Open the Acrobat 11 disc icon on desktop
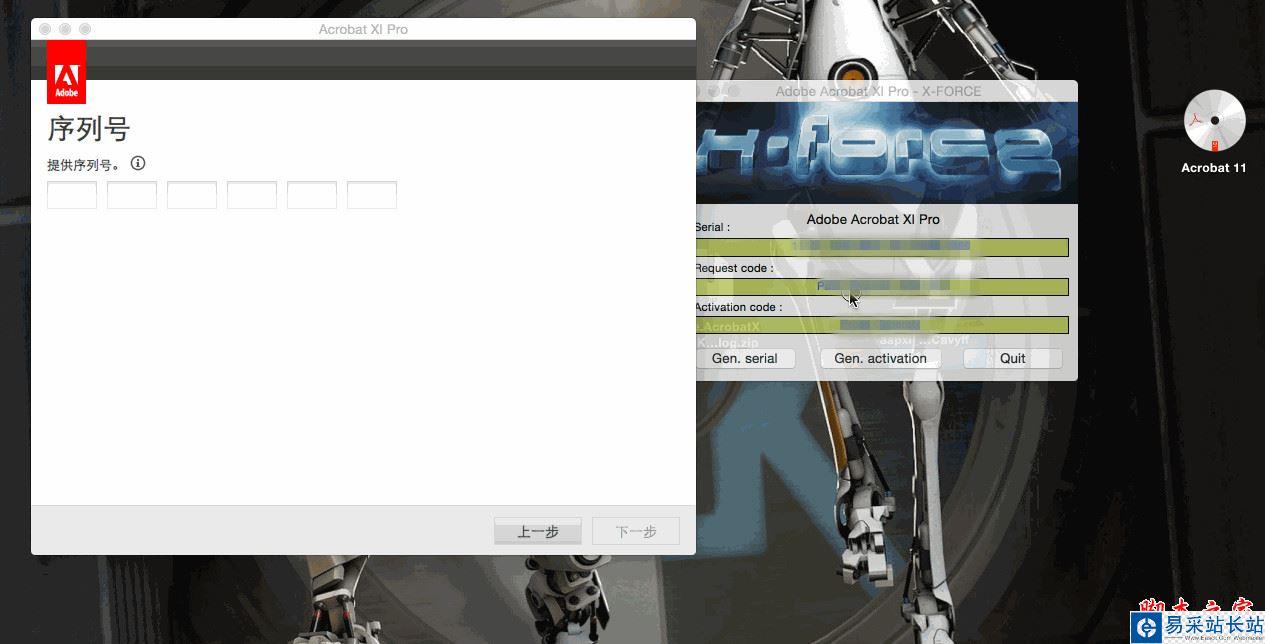This screenshot has height=644, width=1265. (x=1214, y=121)
